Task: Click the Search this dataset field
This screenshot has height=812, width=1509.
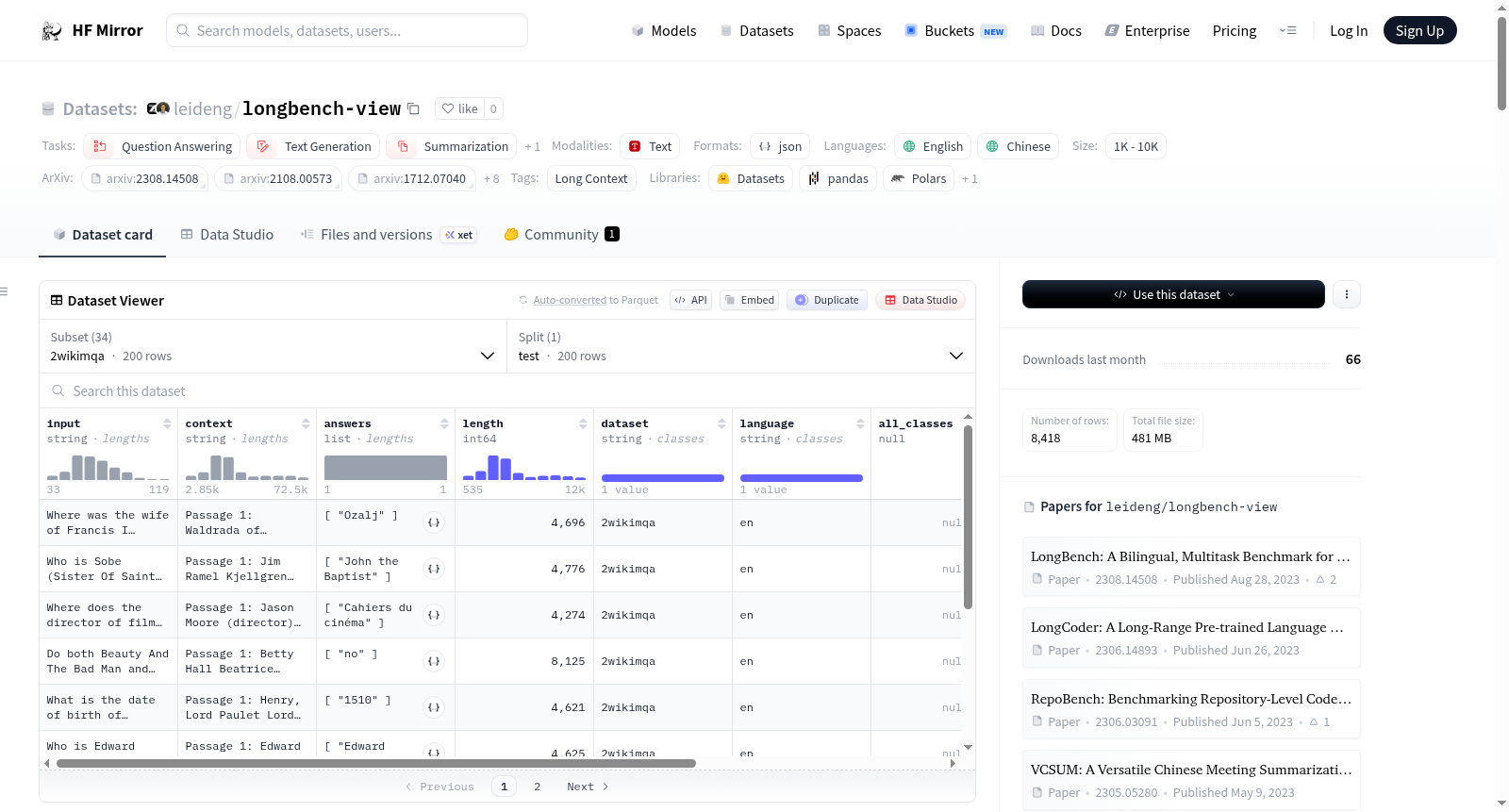Action: (507, 390)
